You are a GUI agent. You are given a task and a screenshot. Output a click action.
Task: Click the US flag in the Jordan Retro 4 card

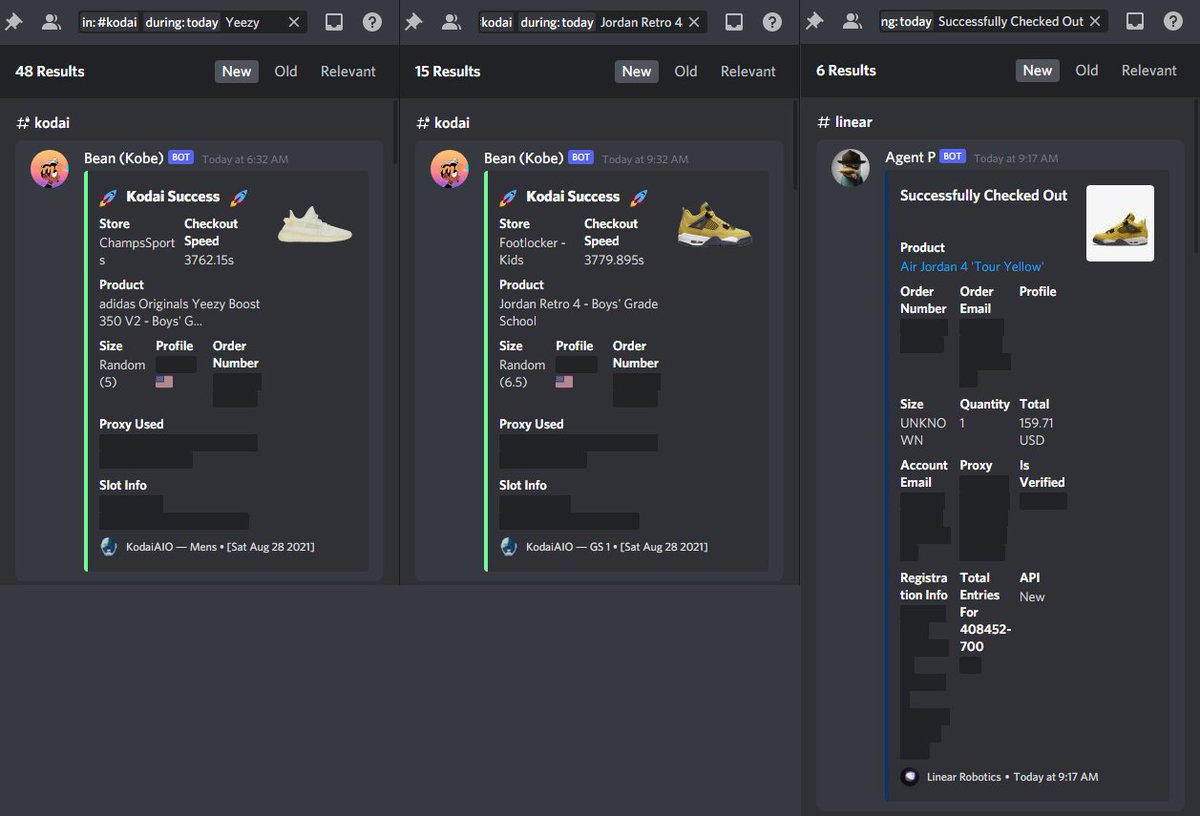point(564,382)
